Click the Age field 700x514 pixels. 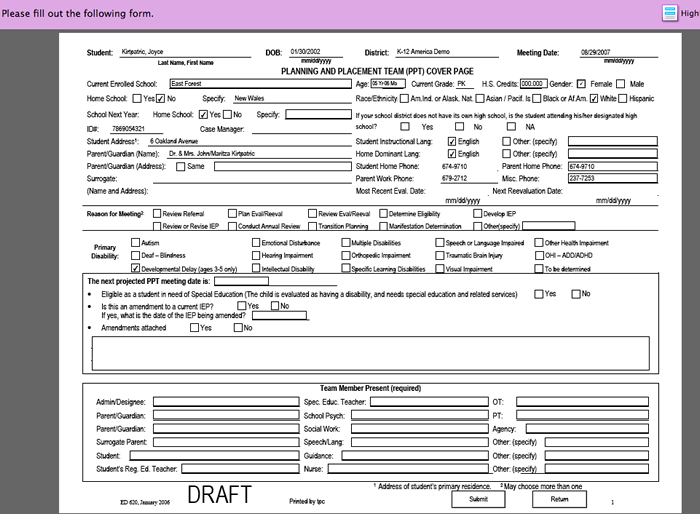[388, 84]
